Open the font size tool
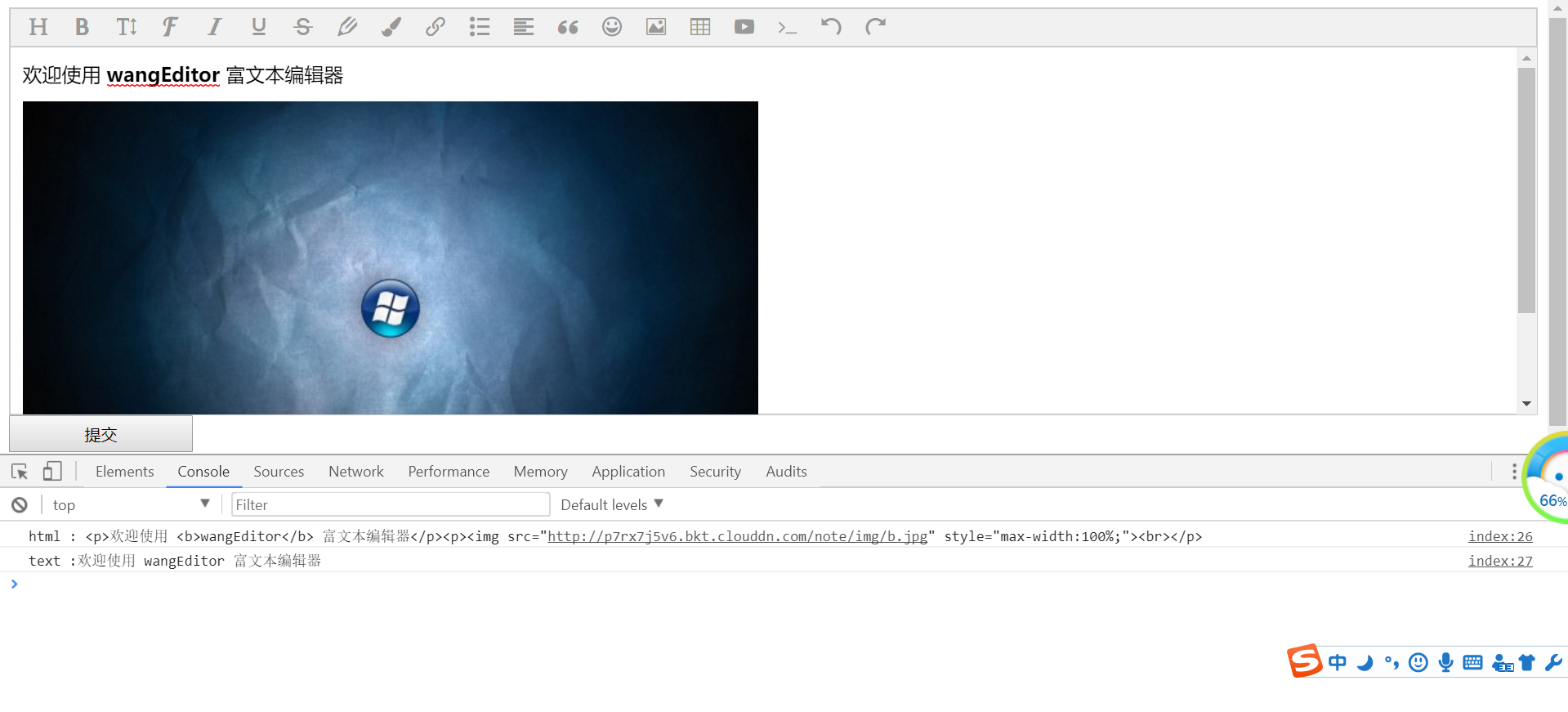Screen dimensions: 1568x712 (x=126, y=27)
